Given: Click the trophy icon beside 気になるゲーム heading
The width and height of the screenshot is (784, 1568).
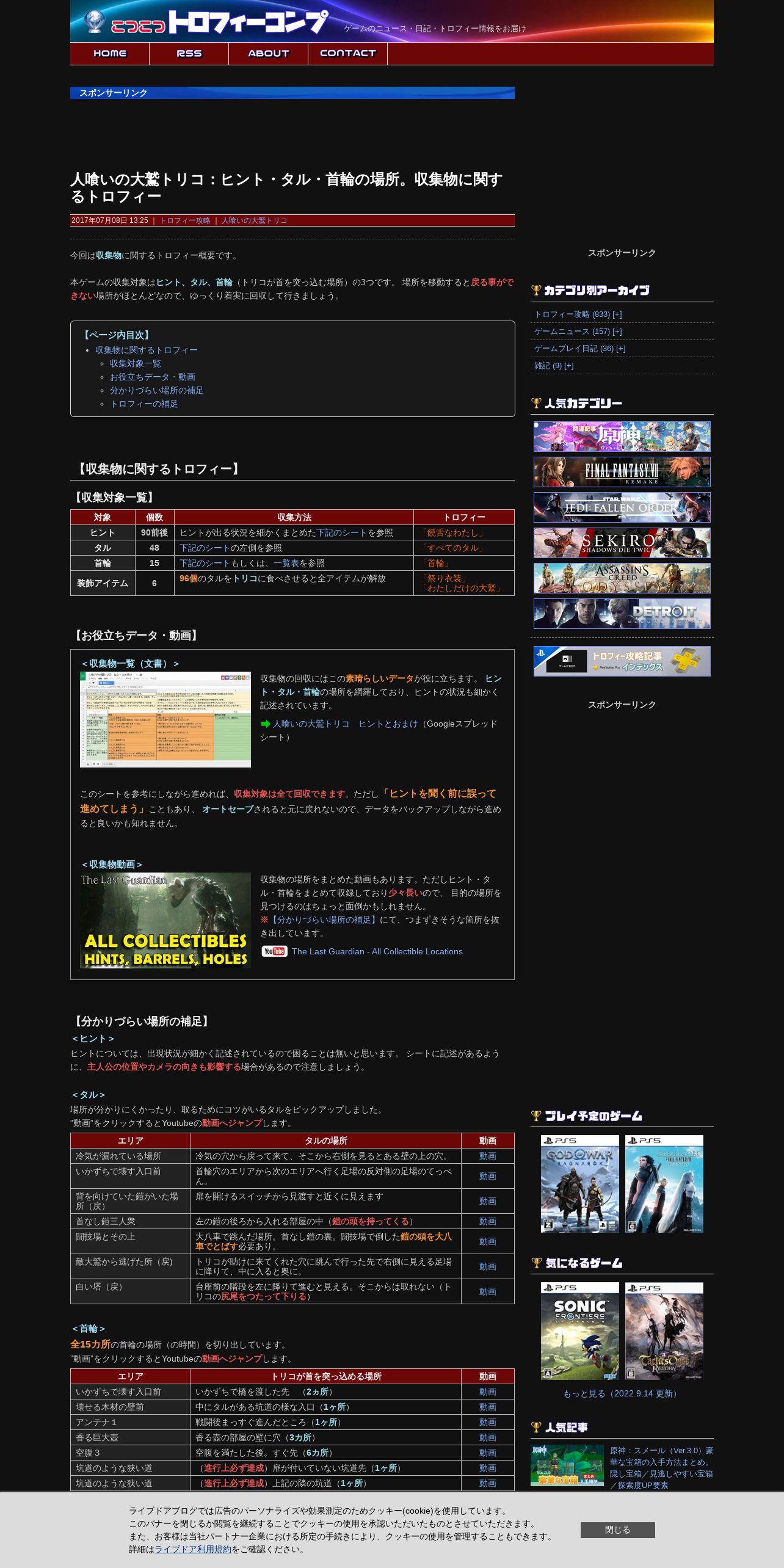Looking at the screenshot, I should [536, 1263].
